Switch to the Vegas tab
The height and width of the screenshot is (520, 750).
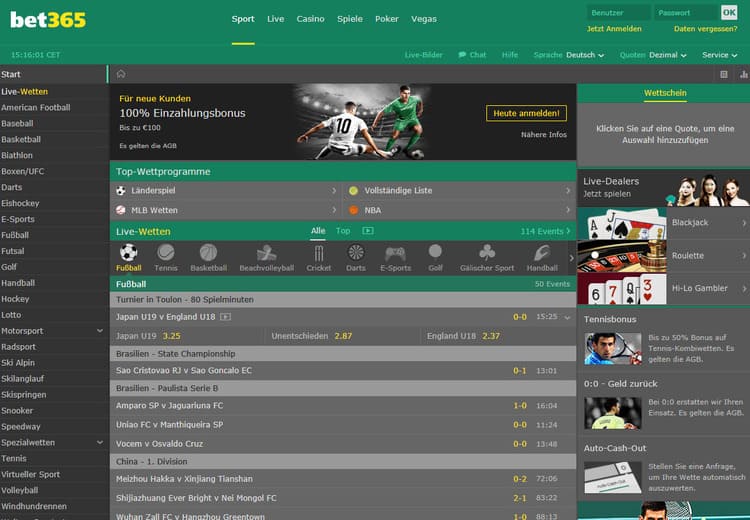pyautogui.click(x=424, y=19)
